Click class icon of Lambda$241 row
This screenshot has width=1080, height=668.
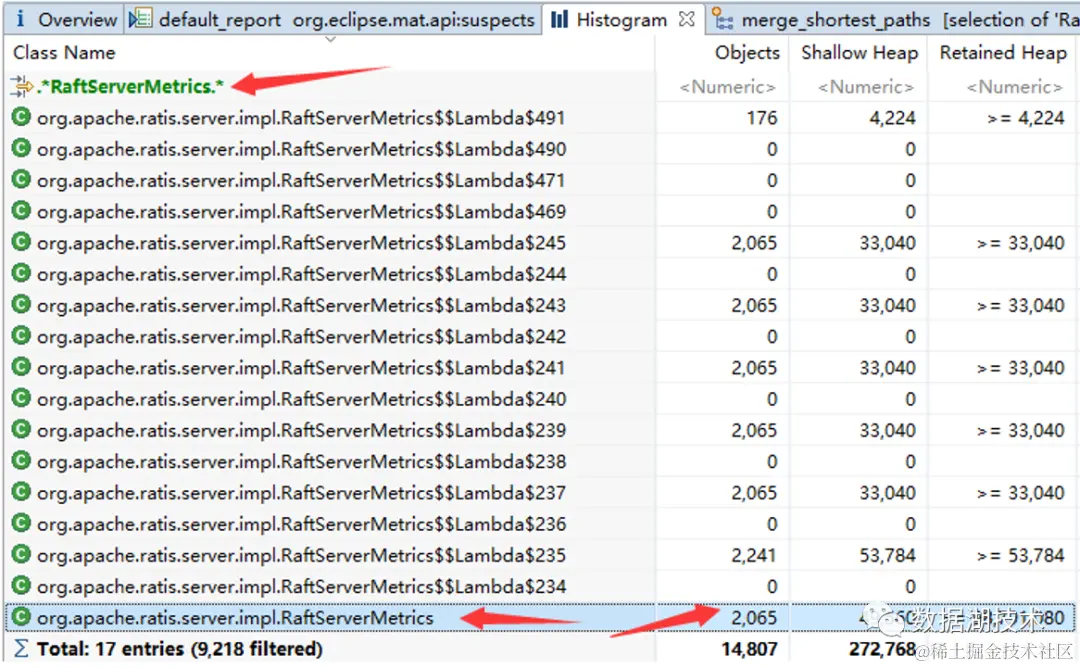[x=21, y=367]
